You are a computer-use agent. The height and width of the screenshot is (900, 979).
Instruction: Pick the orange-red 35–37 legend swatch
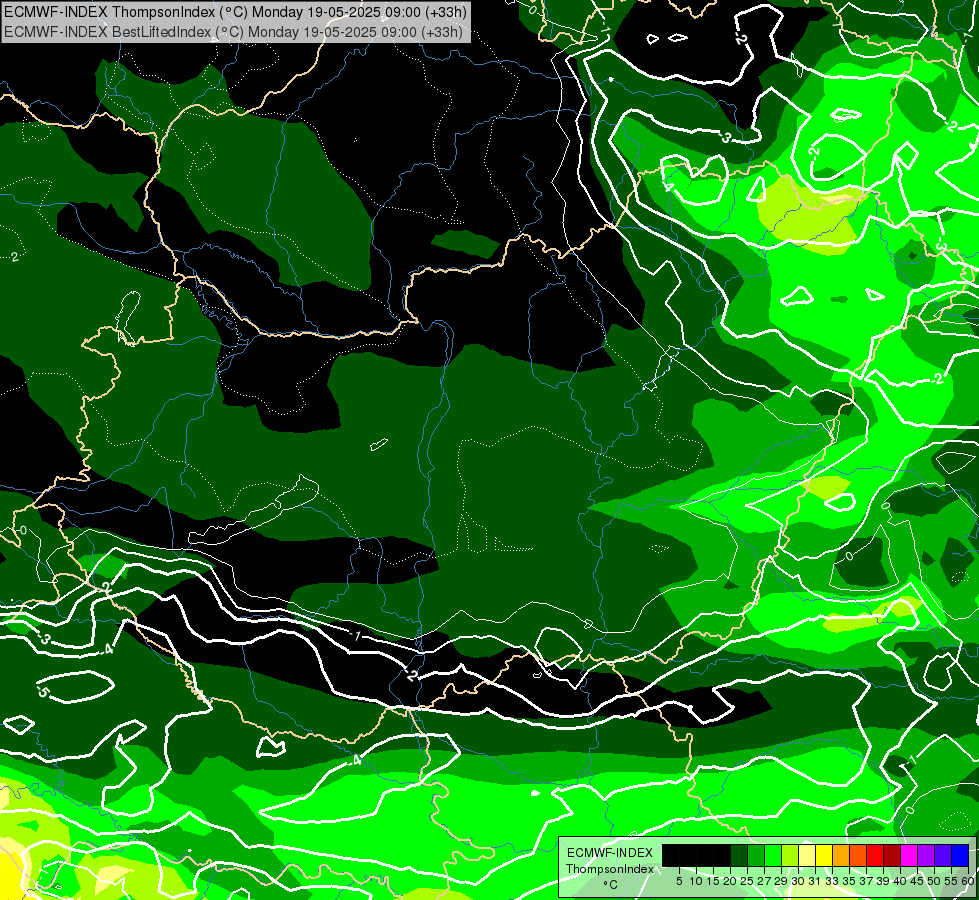tap(858, 856)
